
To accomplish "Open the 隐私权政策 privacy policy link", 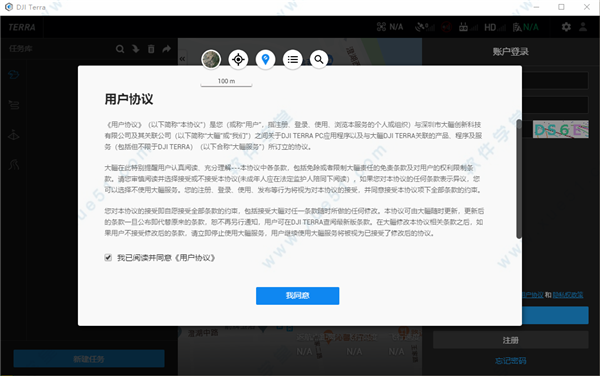I will click(568, 295).
